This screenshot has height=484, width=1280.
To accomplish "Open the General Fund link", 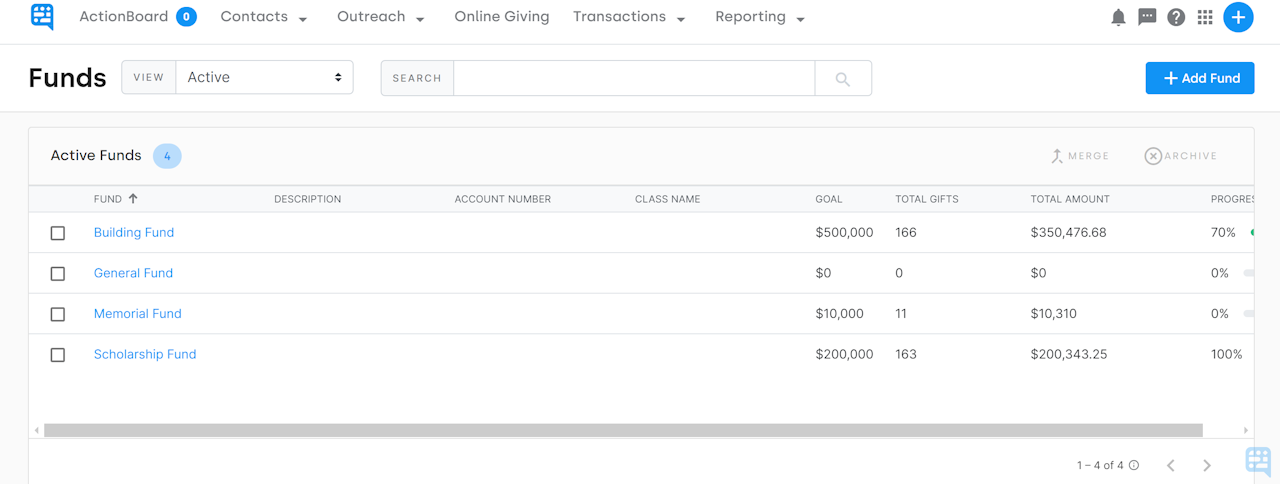I will click(133, 273).
